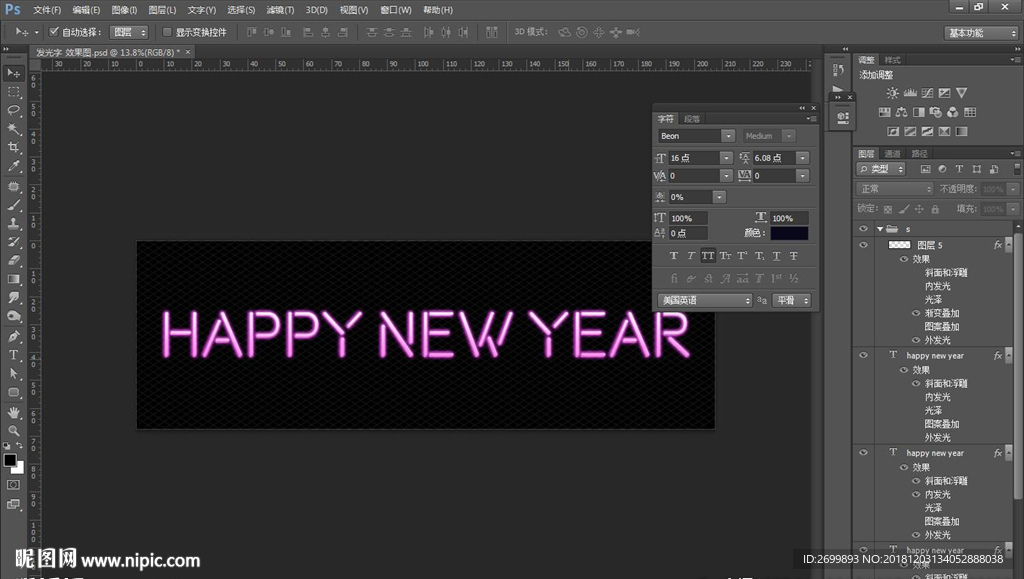Image resolution: width=1024 pixels, height=579 pixels.
Task: Open 类型 layer filter dropdown
Action: [x=881, y=169]
